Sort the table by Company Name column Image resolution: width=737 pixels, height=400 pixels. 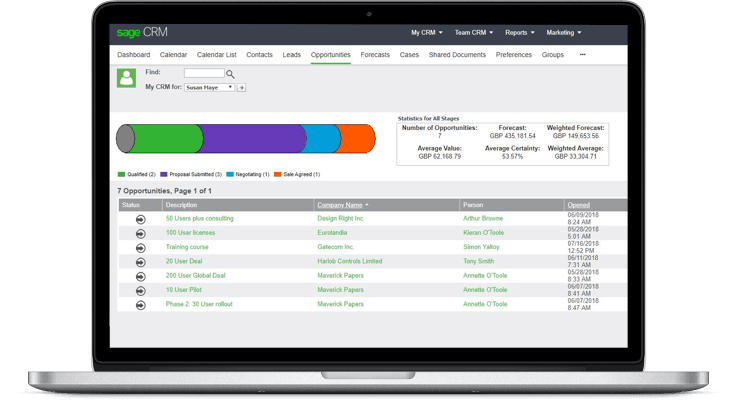click(341, 205)
